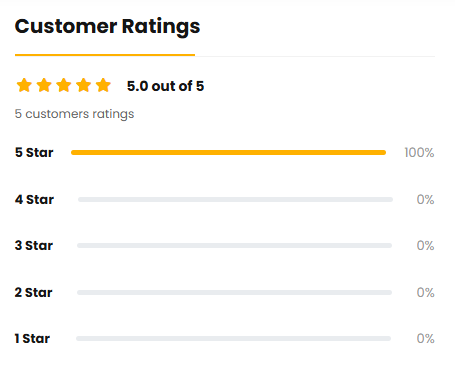
Task: Click the Customer Ratings heading
Action: pos(107,27)
